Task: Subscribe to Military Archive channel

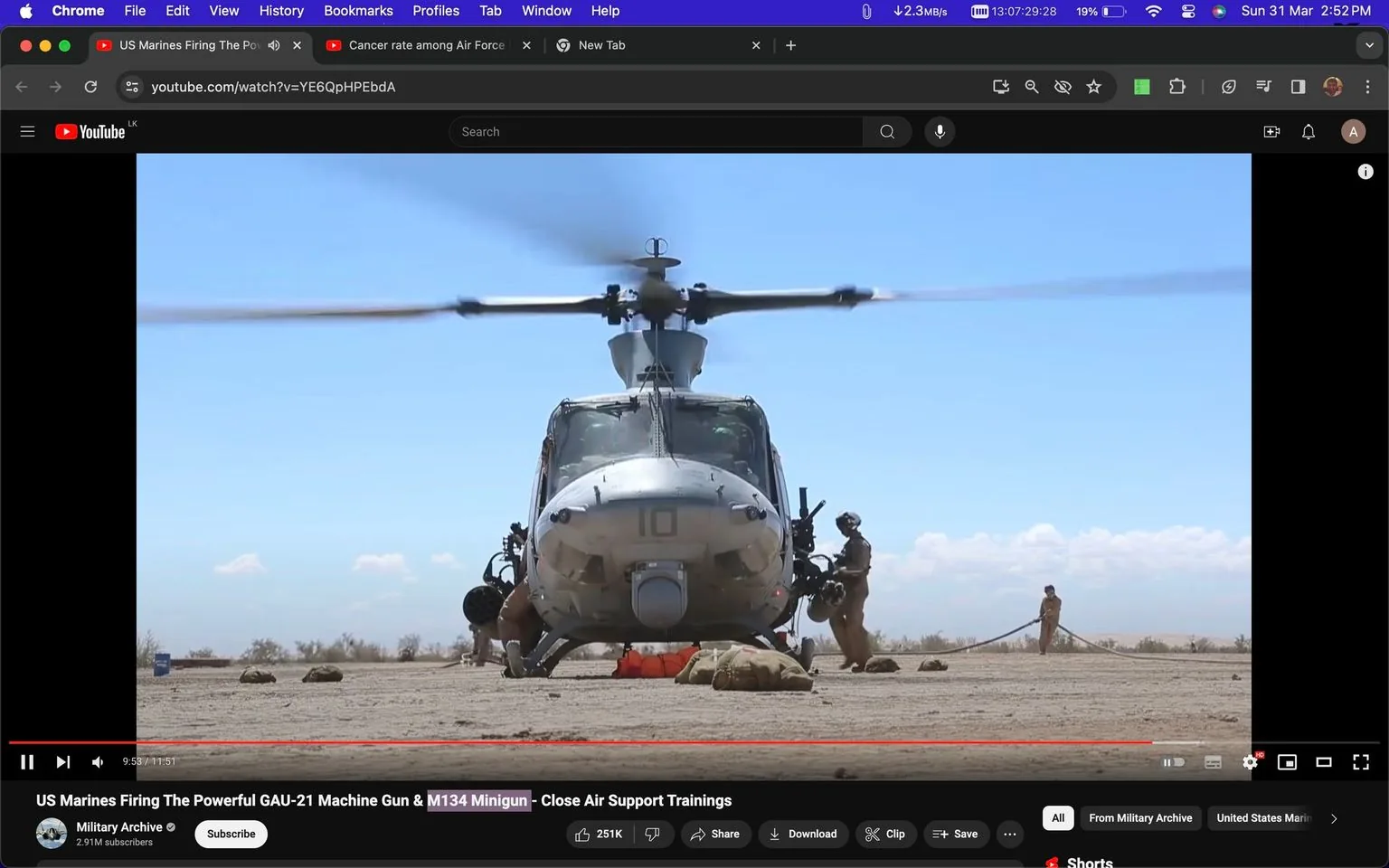Action: click(x=230, y=834)
